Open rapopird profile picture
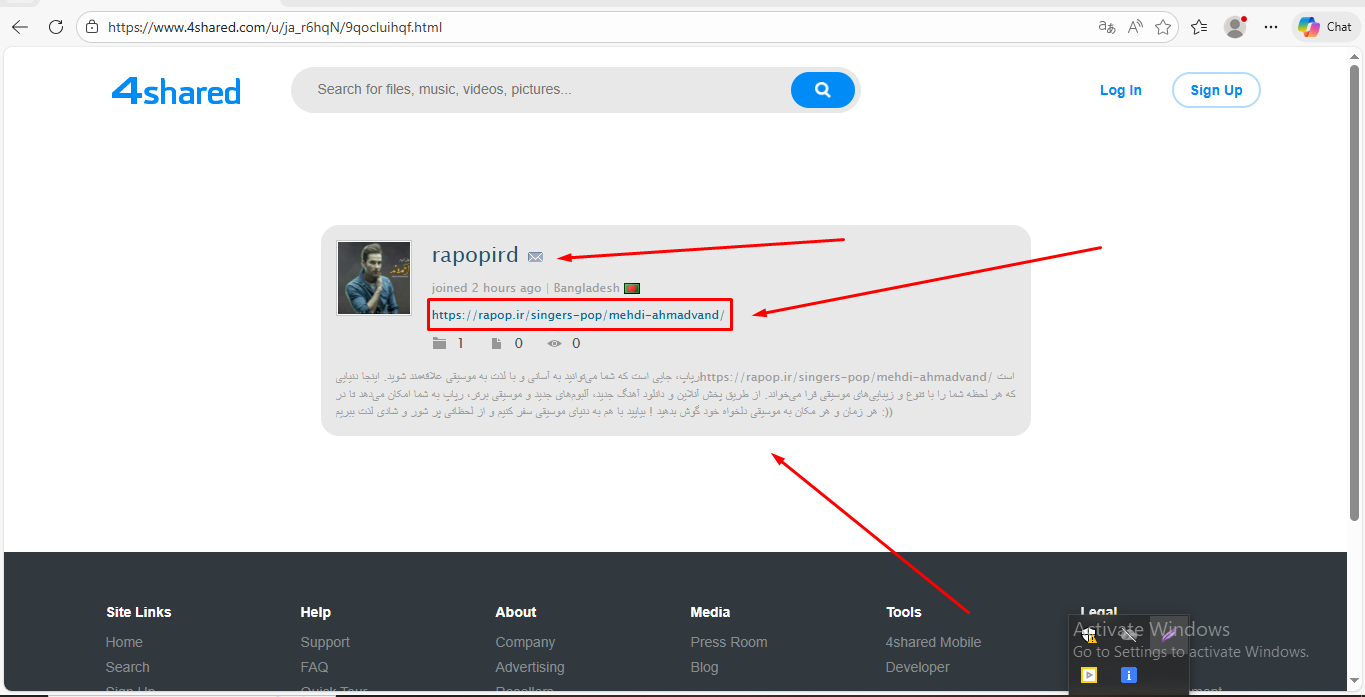This screenshot has height=697, width=1365. click(x=374, y=278)
